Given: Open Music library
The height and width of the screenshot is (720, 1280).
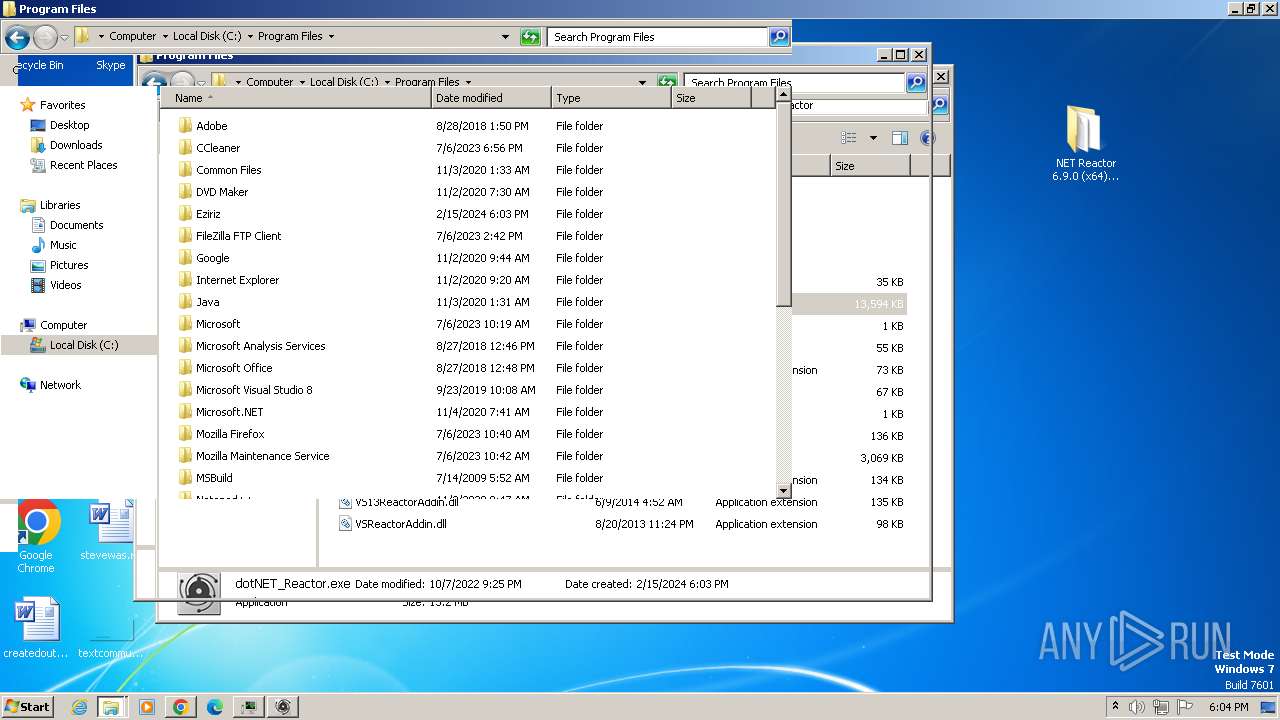Looking at the screenshot, I should click(x=63, y=245).
